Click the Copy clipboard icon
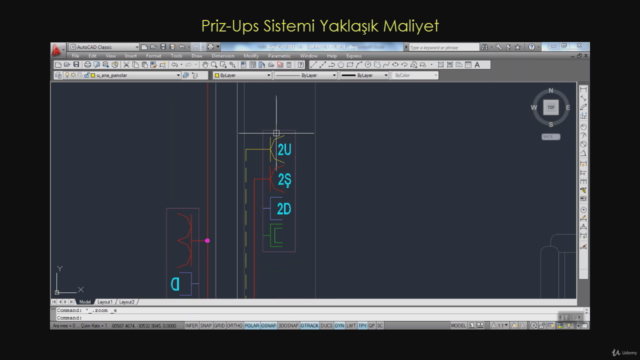This screenshot has height=360, width=640. pos(136,65)
